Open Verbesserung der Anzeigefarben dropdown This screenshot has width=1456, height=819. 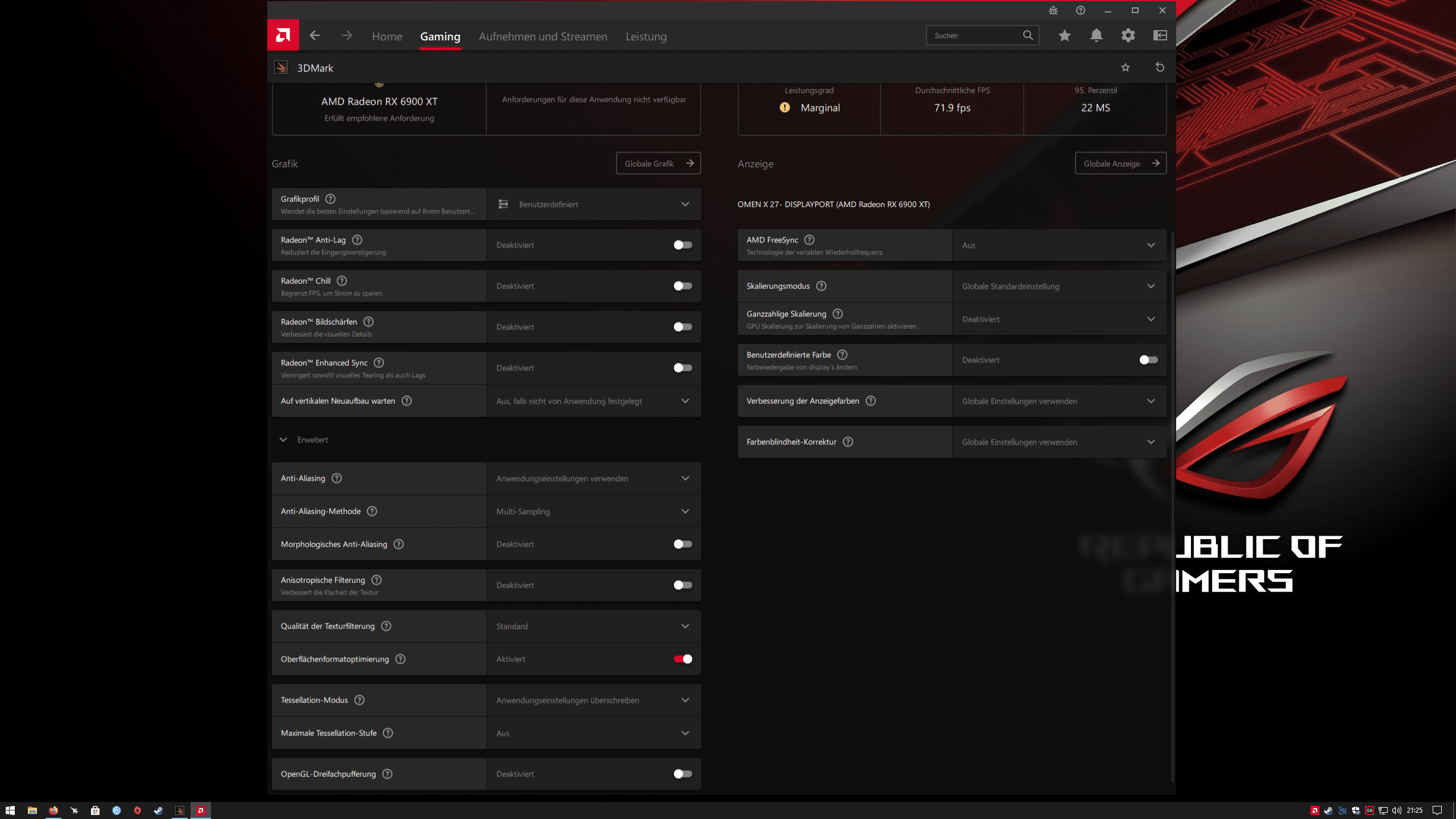1060,401
